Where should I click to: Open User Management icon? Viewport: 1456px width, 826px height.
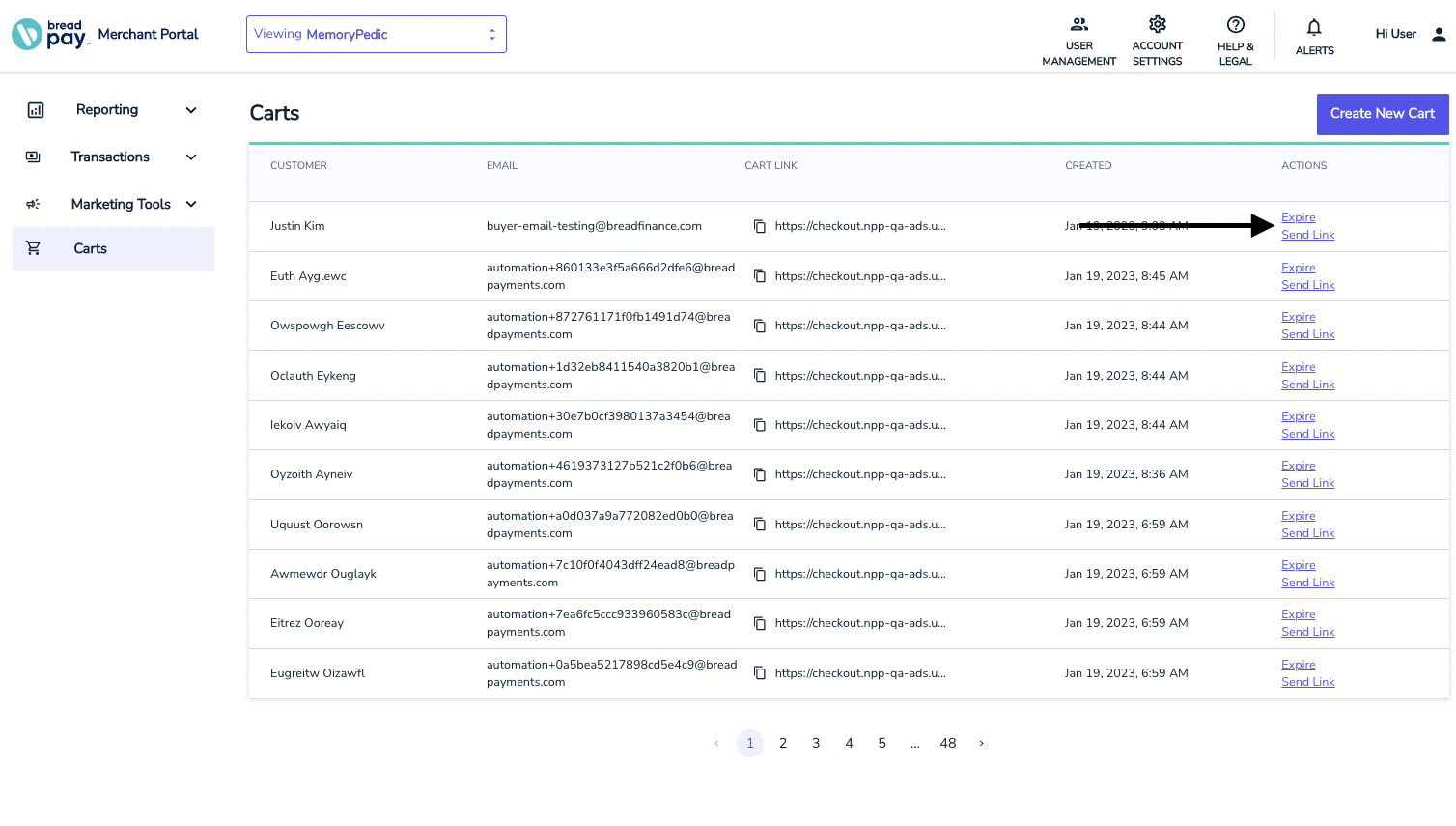pos(1079,24)
